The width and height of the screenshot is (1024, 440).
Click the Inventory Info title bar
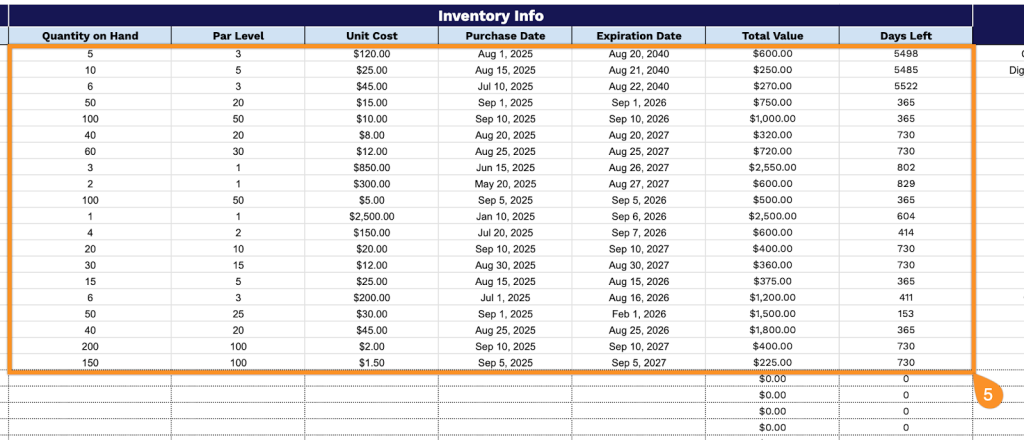pyautogui.click(x=490, y=15)
